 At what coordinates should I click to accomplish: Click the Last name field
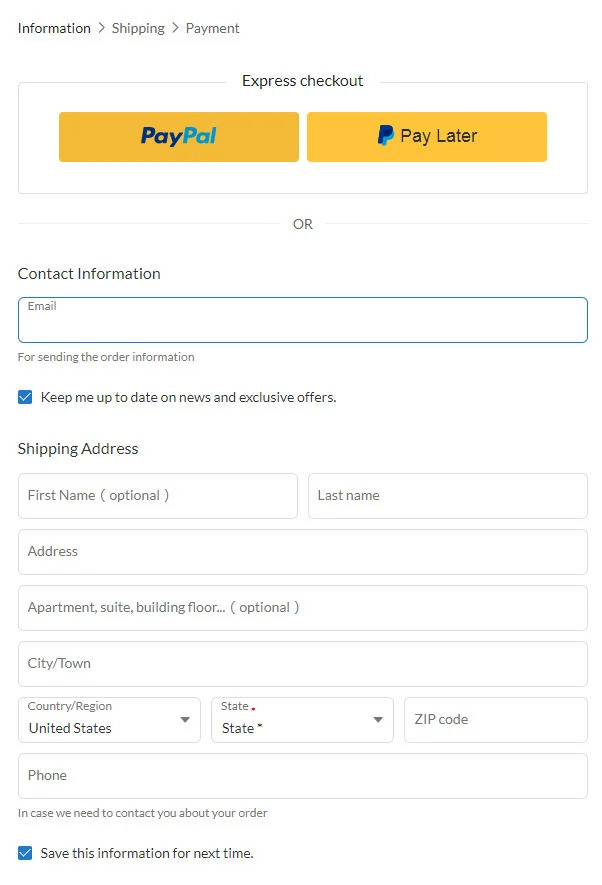tap(447, 496)
